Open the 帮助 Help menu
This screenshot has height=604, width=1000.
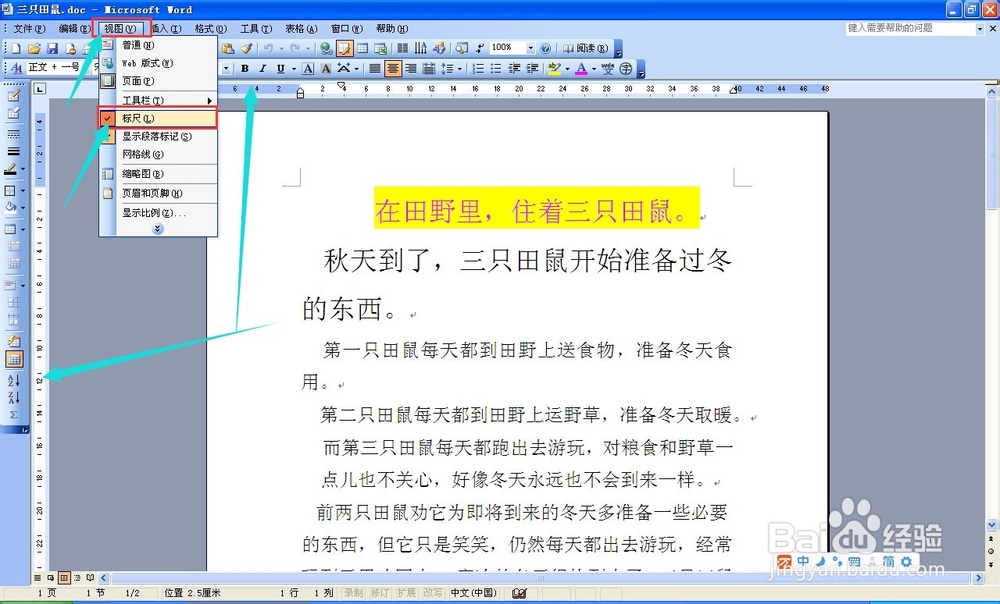coord(392,29)
